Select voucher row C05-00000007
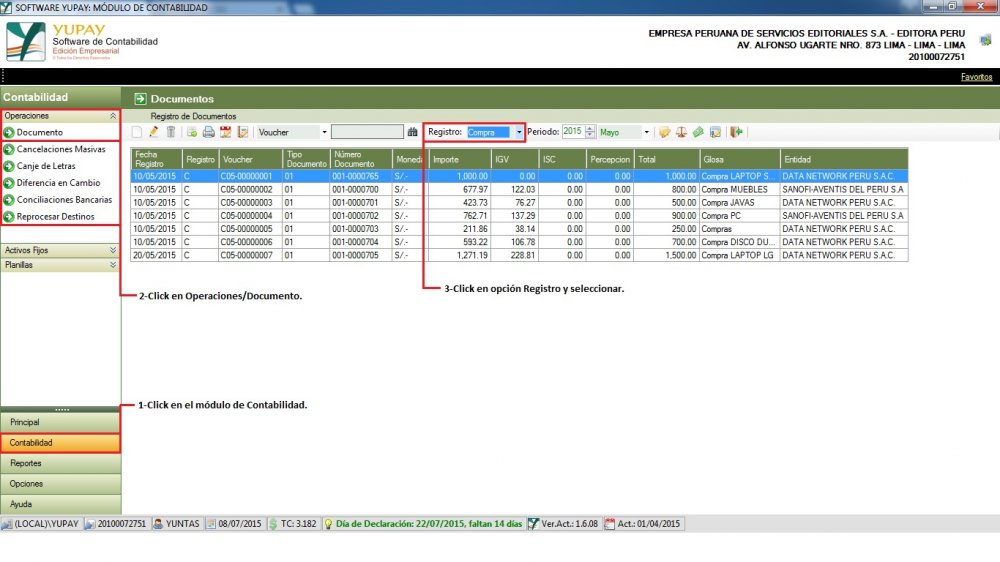 519,255
